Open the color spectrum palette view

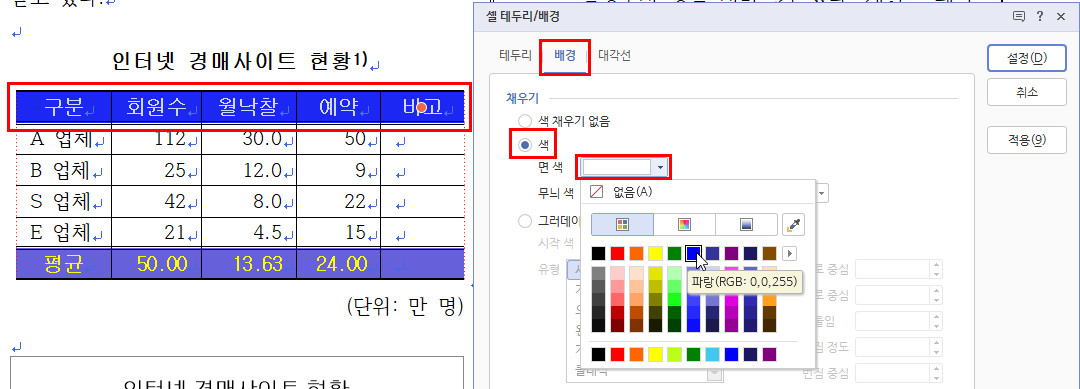pos(684,224)
